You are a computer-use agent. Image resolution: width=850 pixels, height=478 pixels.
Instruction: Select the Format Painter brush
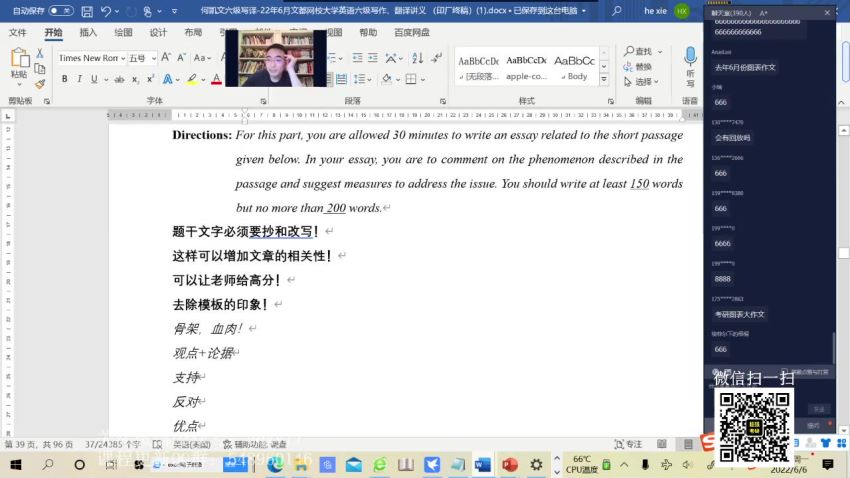pos(40,83)
